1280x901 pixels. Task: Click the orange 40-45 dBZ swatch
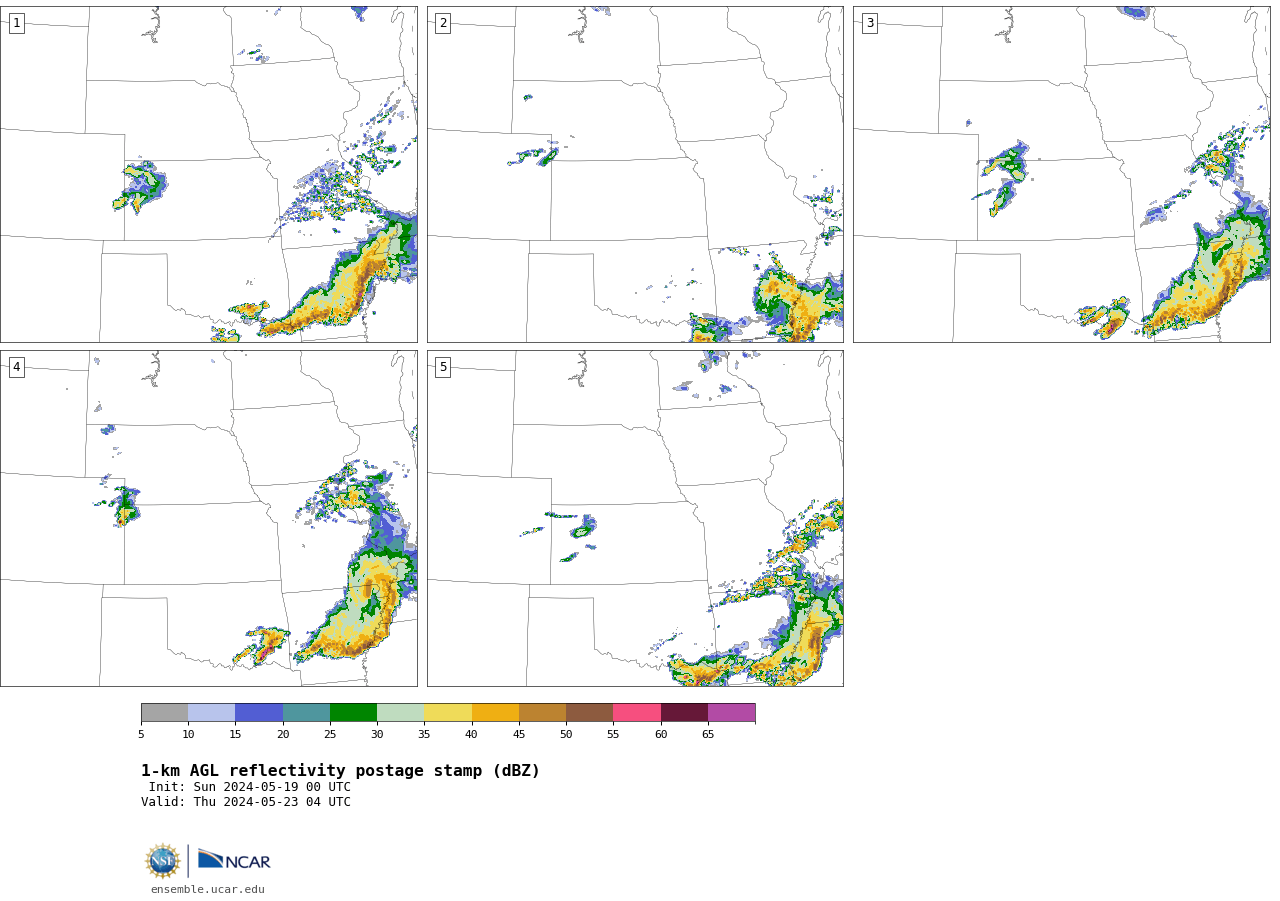point(495,712)
